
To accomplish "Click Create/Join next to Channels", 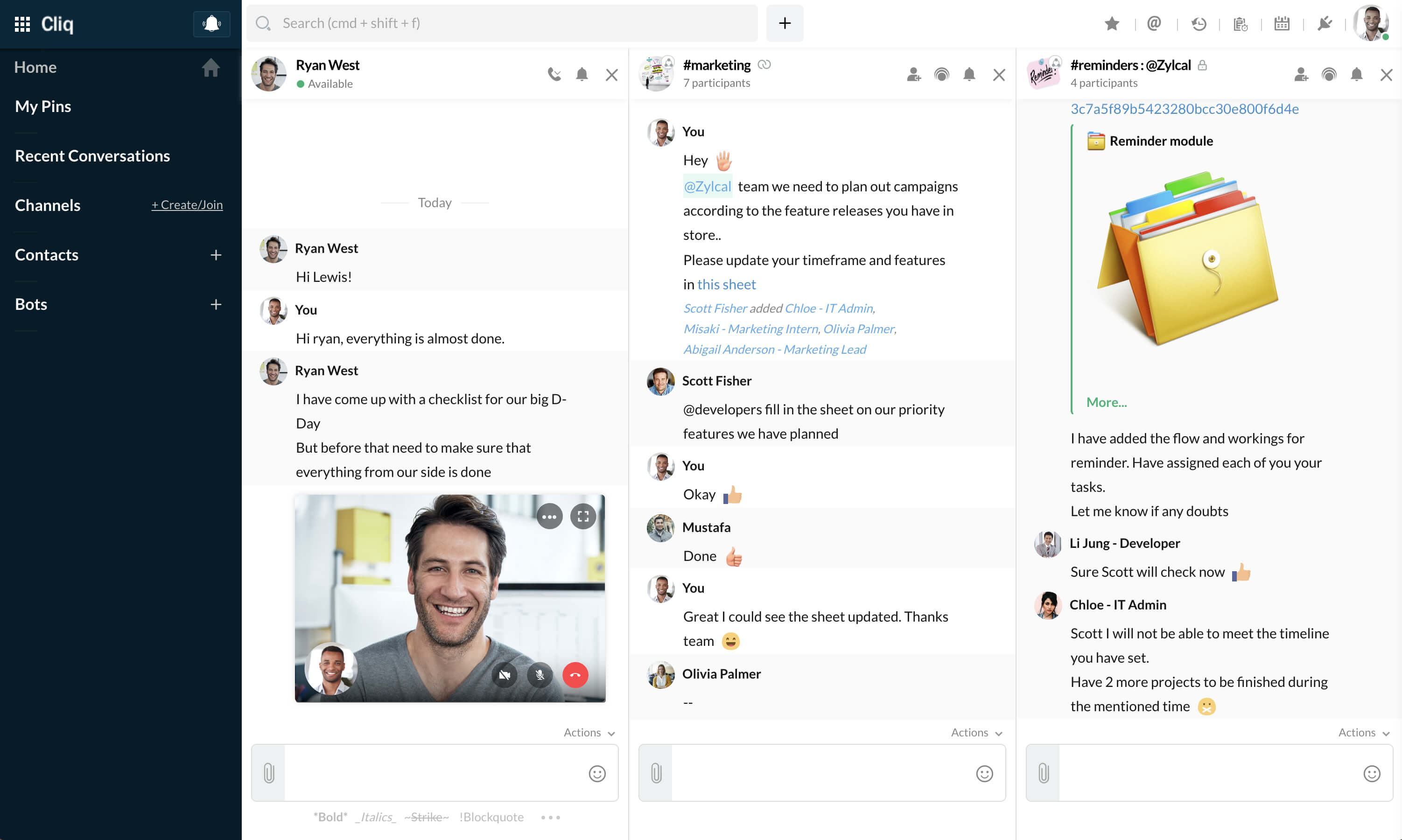I will point(187,204).
